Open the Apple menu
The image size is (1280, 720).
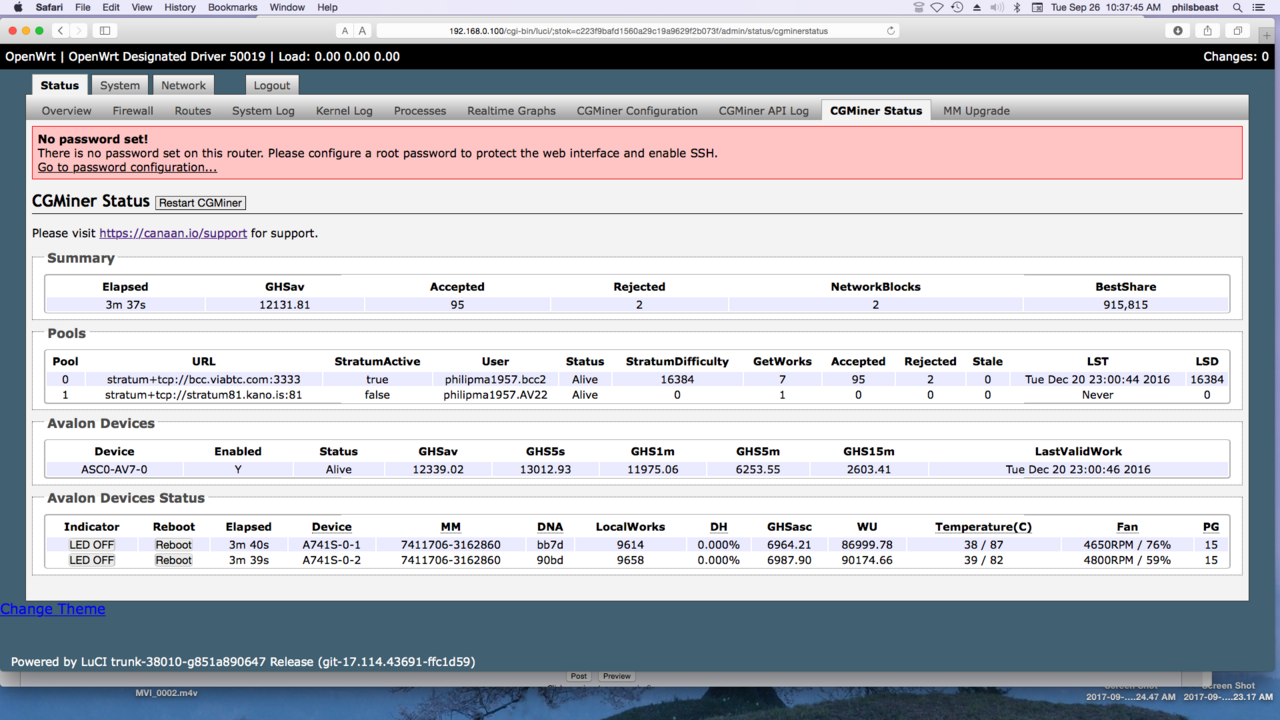[17, 7]
